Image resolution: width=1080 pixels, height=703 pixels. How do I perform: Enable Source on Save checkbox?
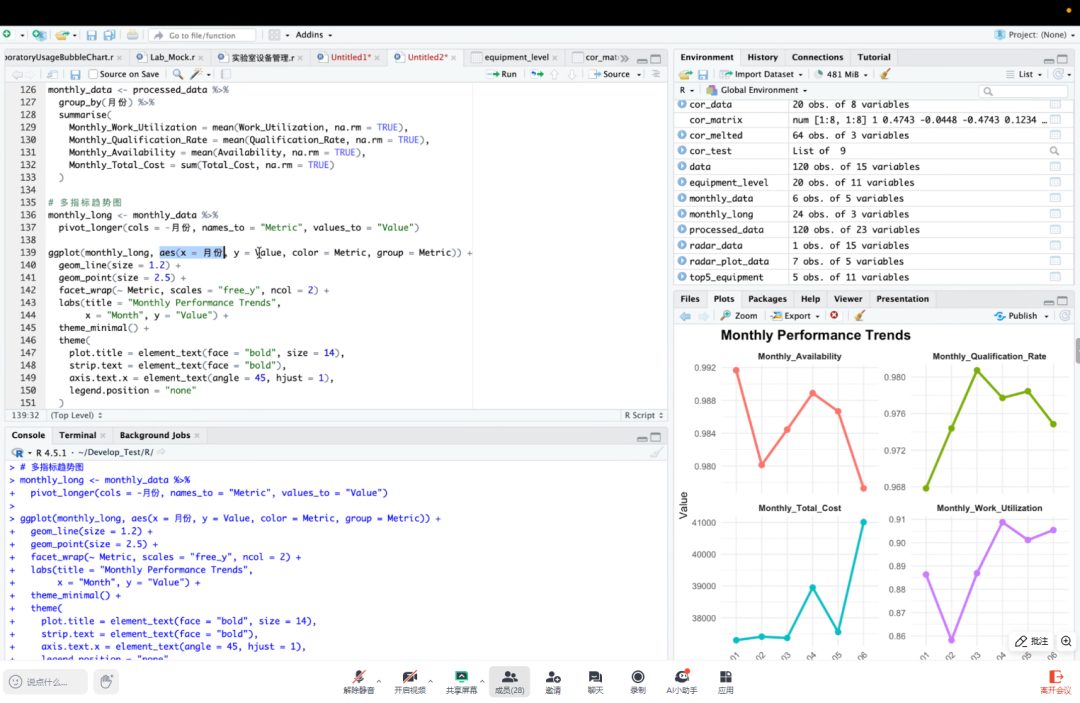click(x=93, y=74)
